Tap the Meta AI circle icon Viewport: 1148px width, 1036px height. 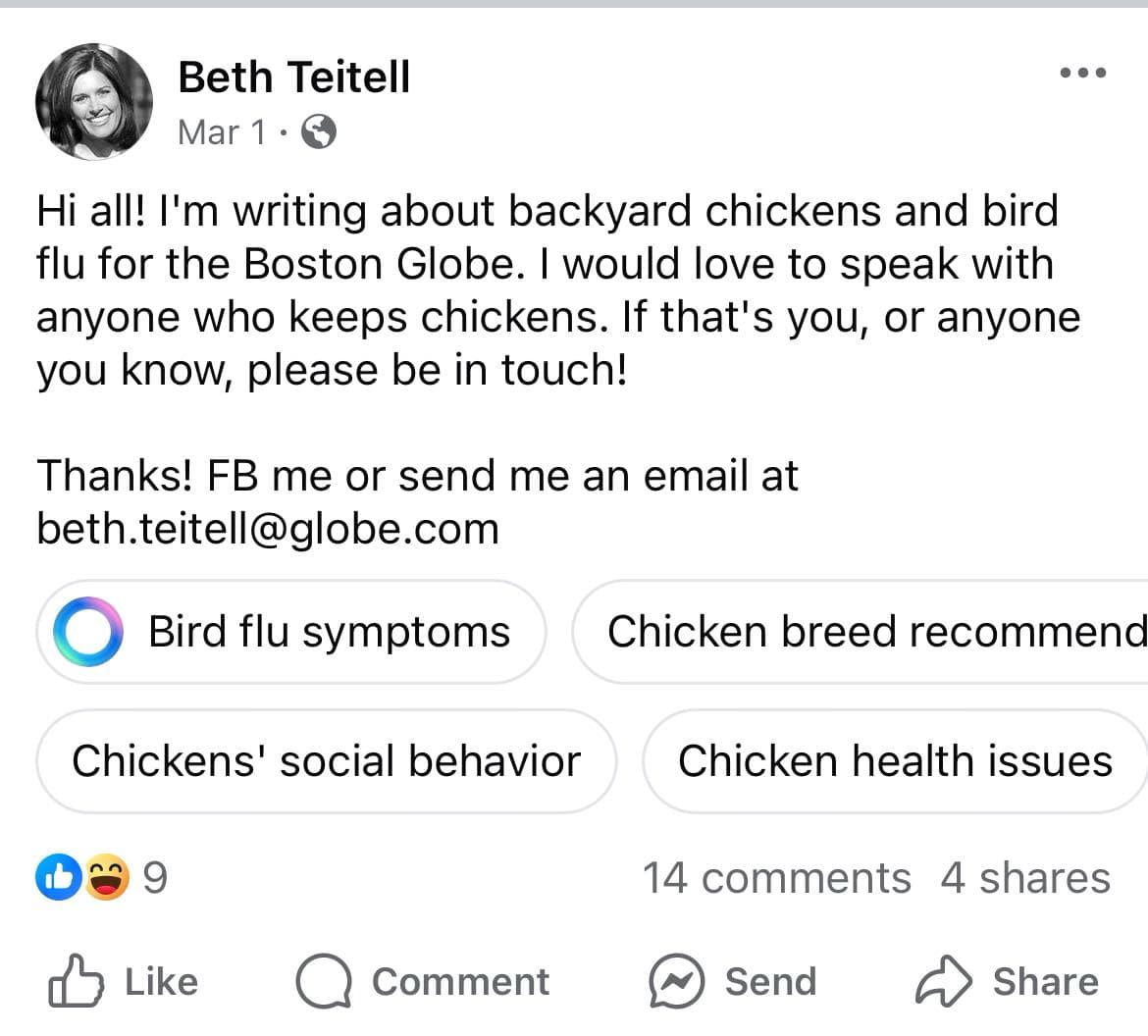pyautogui.click(x=88, y=631)
